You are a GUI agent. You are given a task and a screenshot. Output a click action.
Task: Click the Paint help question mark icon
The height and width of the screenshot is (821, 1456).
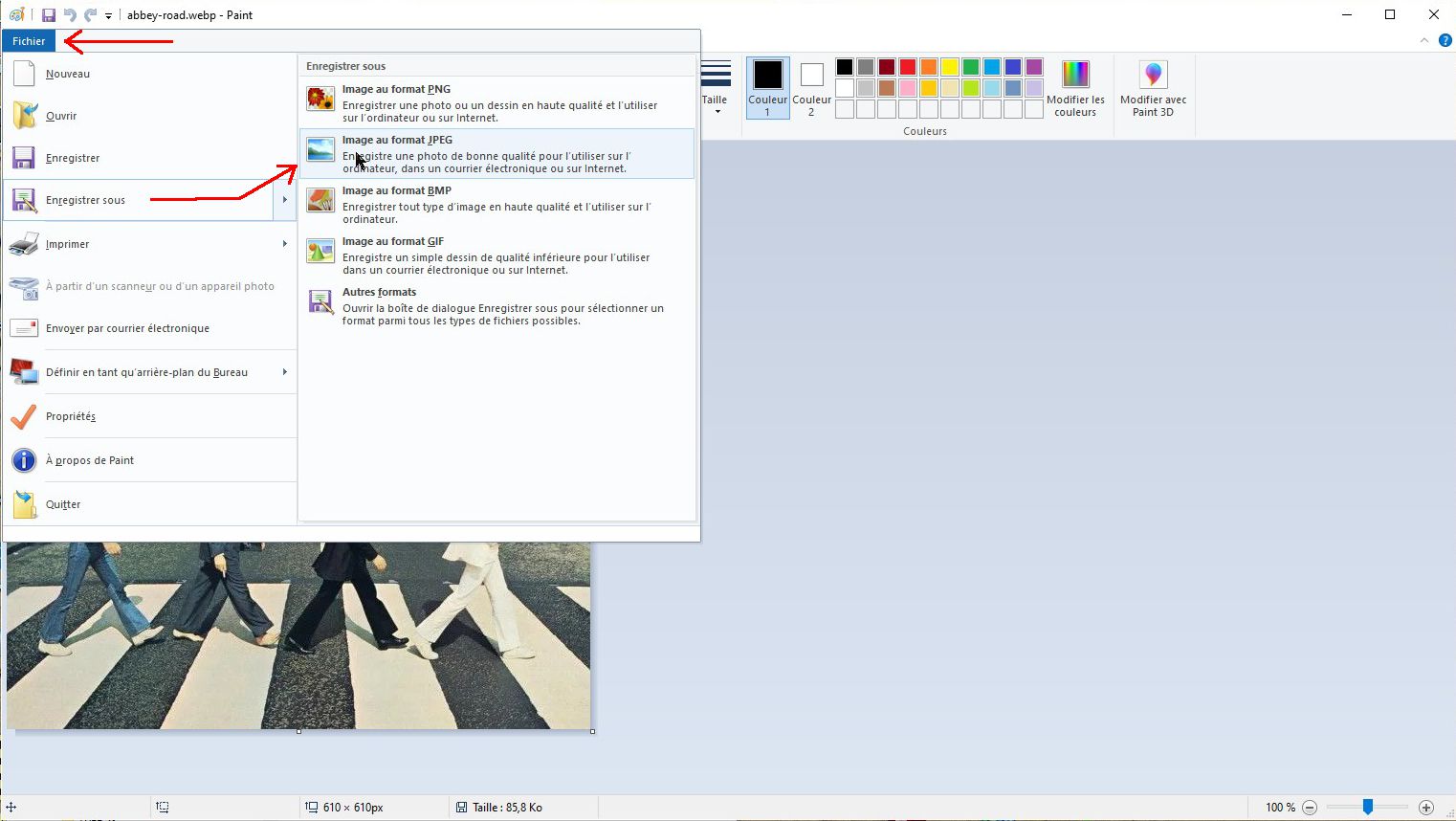point(1445,41)
